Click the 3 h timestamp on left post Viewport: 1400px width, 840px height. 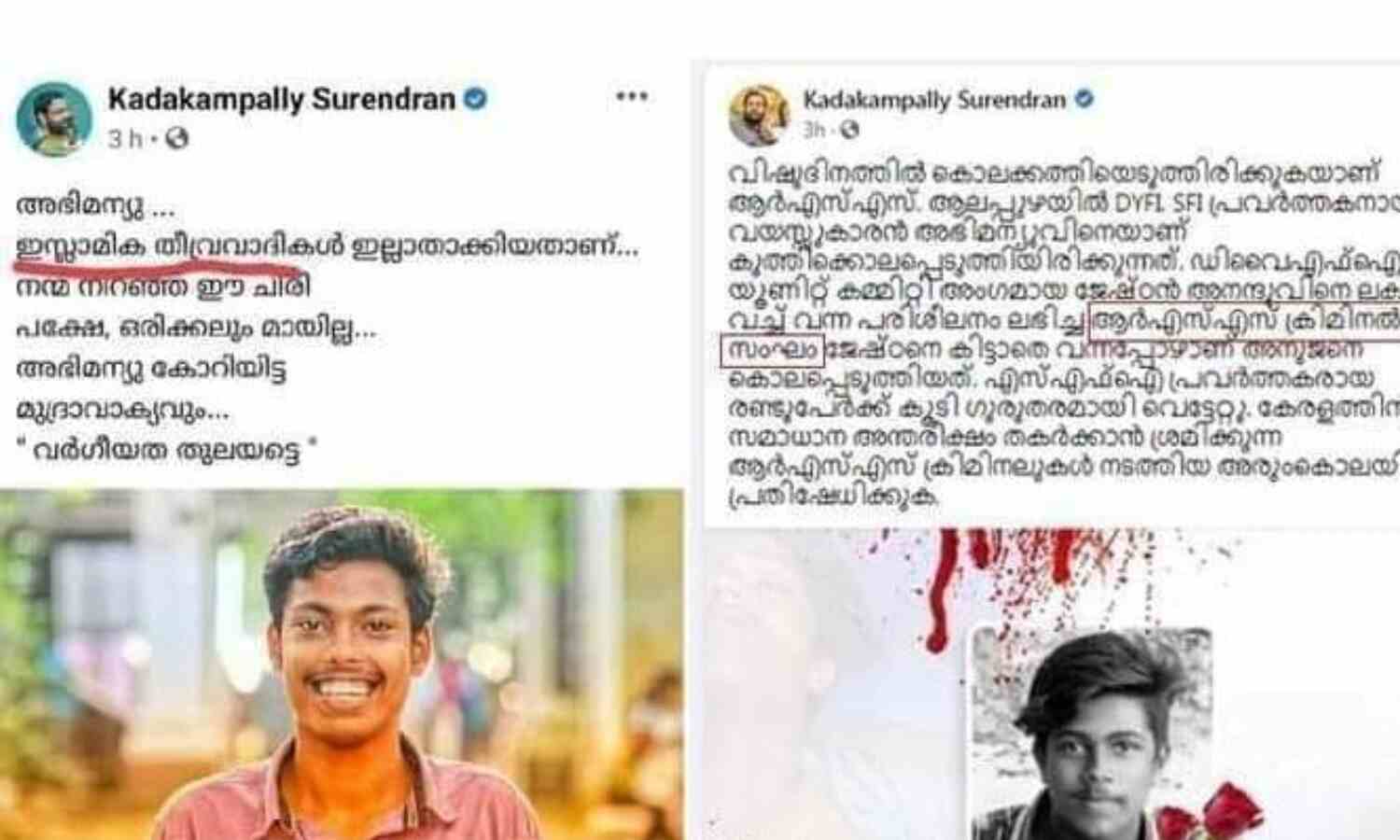coord(125,139)
